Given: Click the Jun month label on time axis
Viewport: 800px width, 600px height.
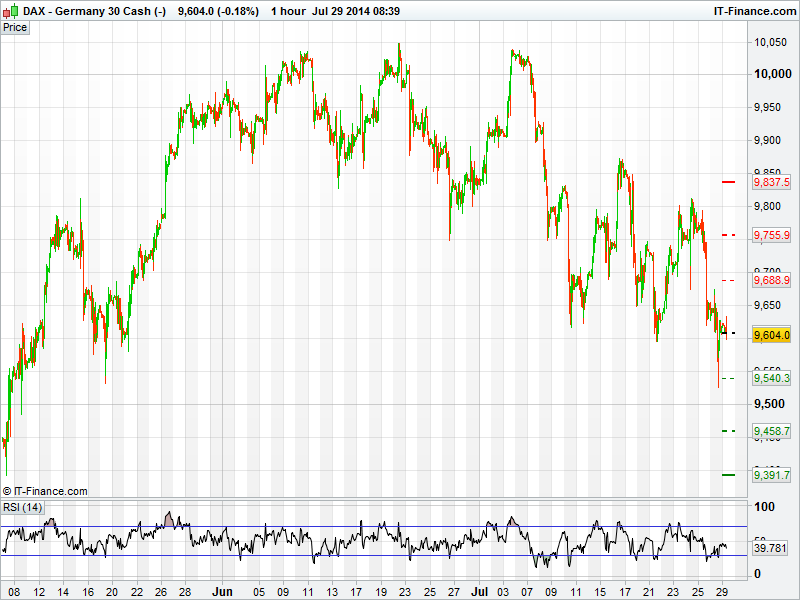Looking at the screenshot, I should (222, 592).
